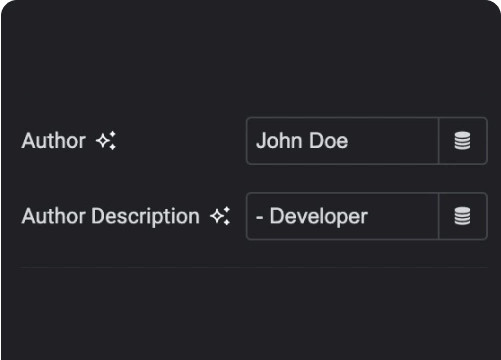Viewport: 501px width, 360px height.
Task: Click the AI sparkle icon beside Author
Action: pyautogui.click(x=106, y=141)
